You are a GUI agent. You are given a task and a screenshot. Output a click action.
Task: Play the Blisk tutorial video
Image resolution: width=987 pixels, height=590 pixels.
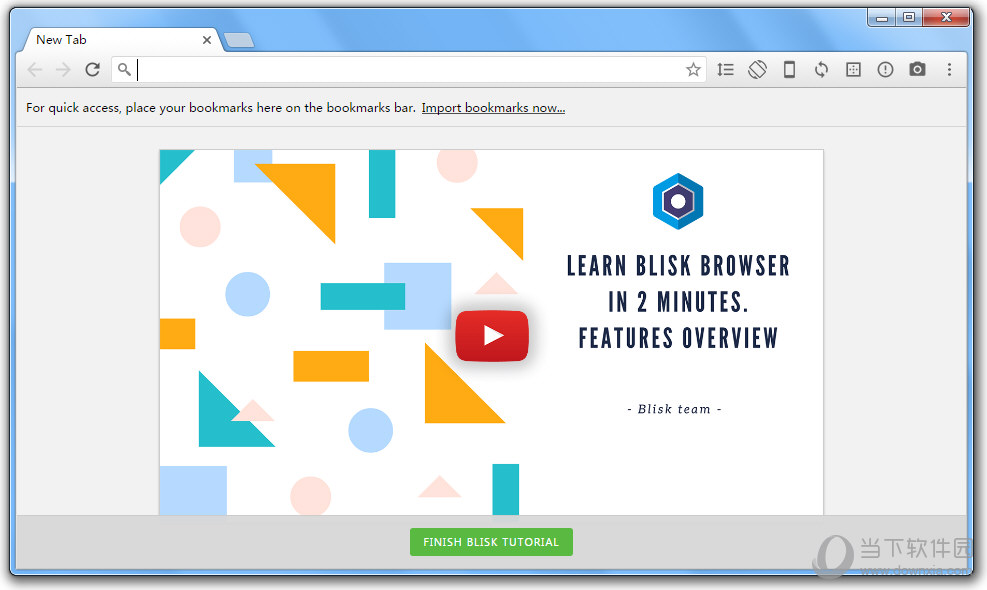point(492,336)
